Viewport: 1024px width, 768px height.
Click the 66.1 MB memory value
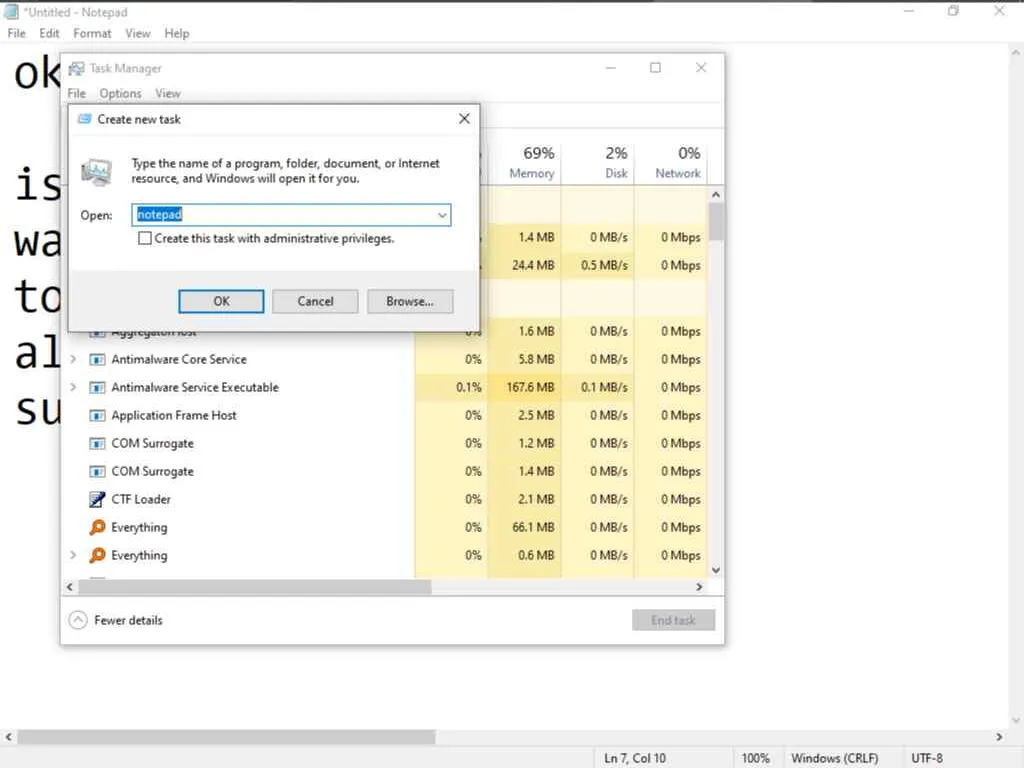pos(534,528)
